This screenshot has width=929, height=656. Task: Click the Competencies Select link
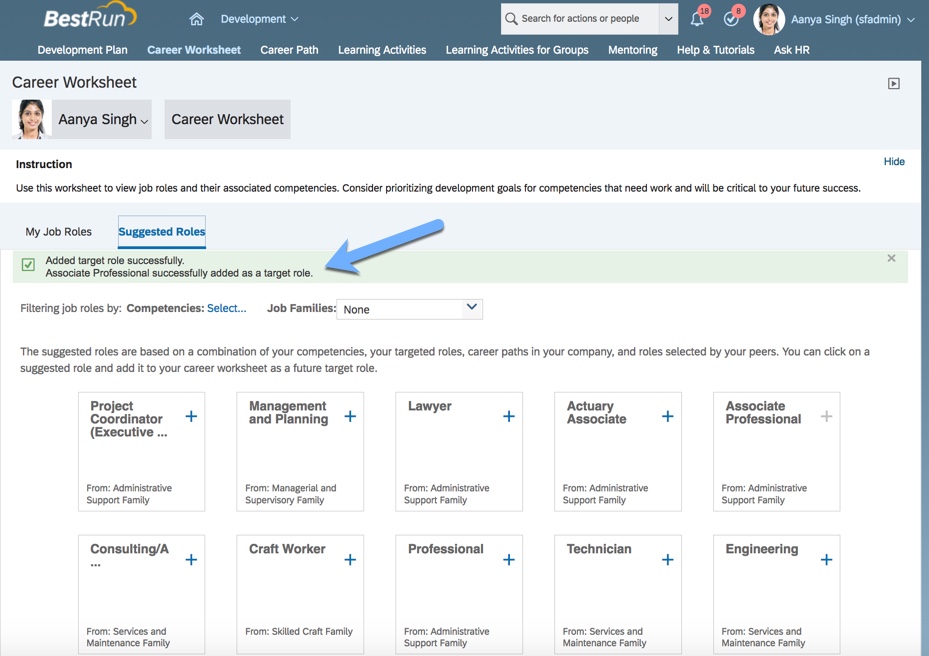coord(226,309)
